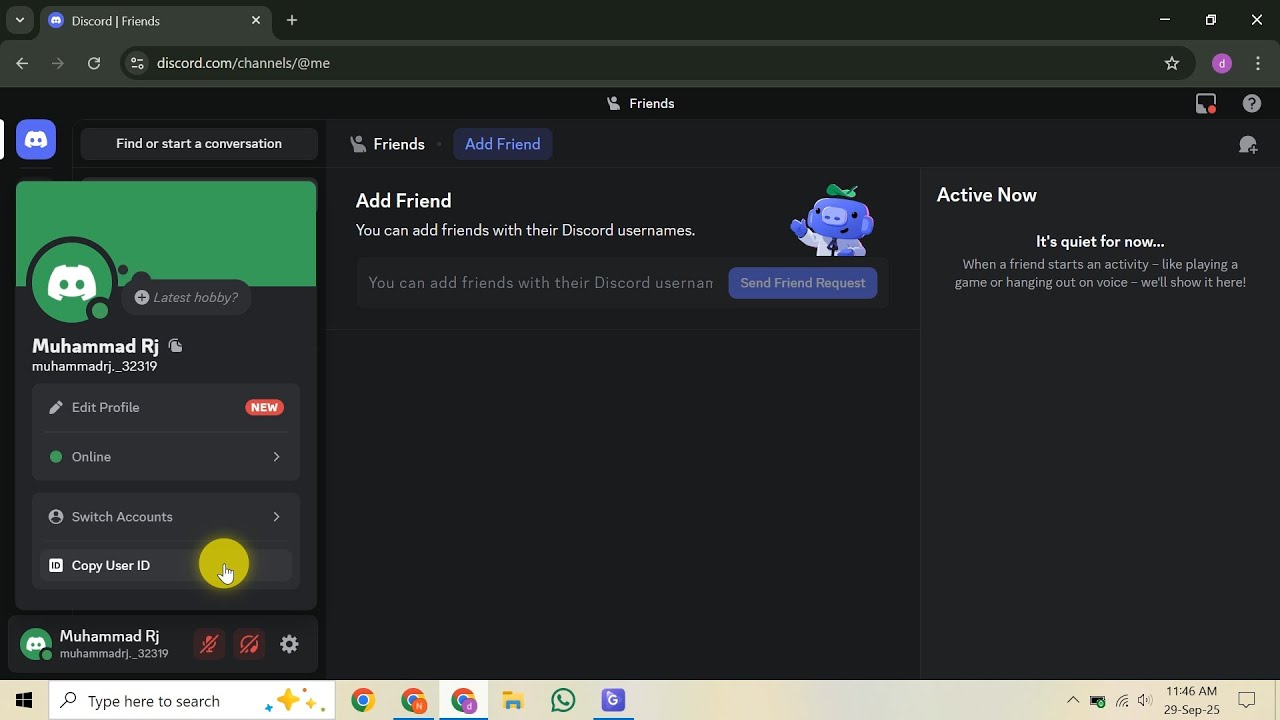Go back in browser history

22,63
